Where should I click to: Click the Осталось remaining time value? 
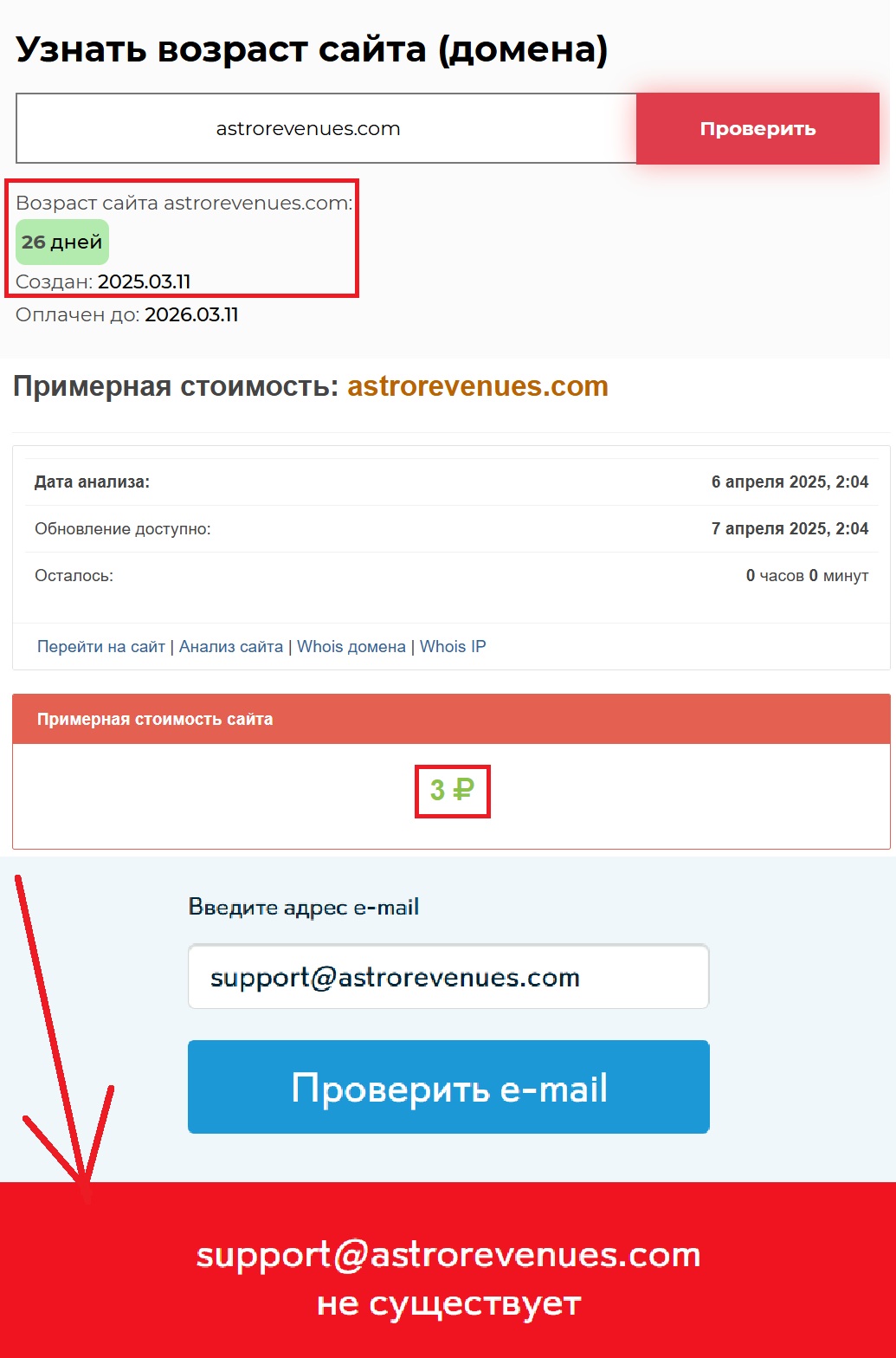(x=807, y=575)
